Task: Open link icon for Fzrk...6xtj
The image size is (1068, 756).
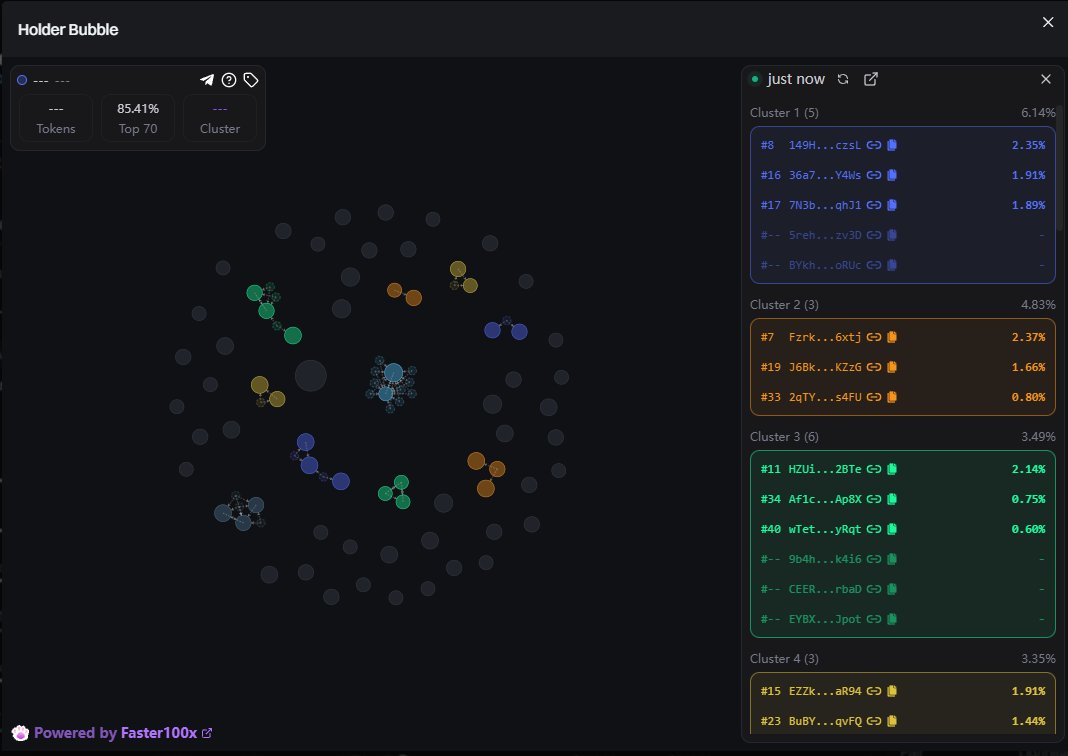Action: point(874,337)
